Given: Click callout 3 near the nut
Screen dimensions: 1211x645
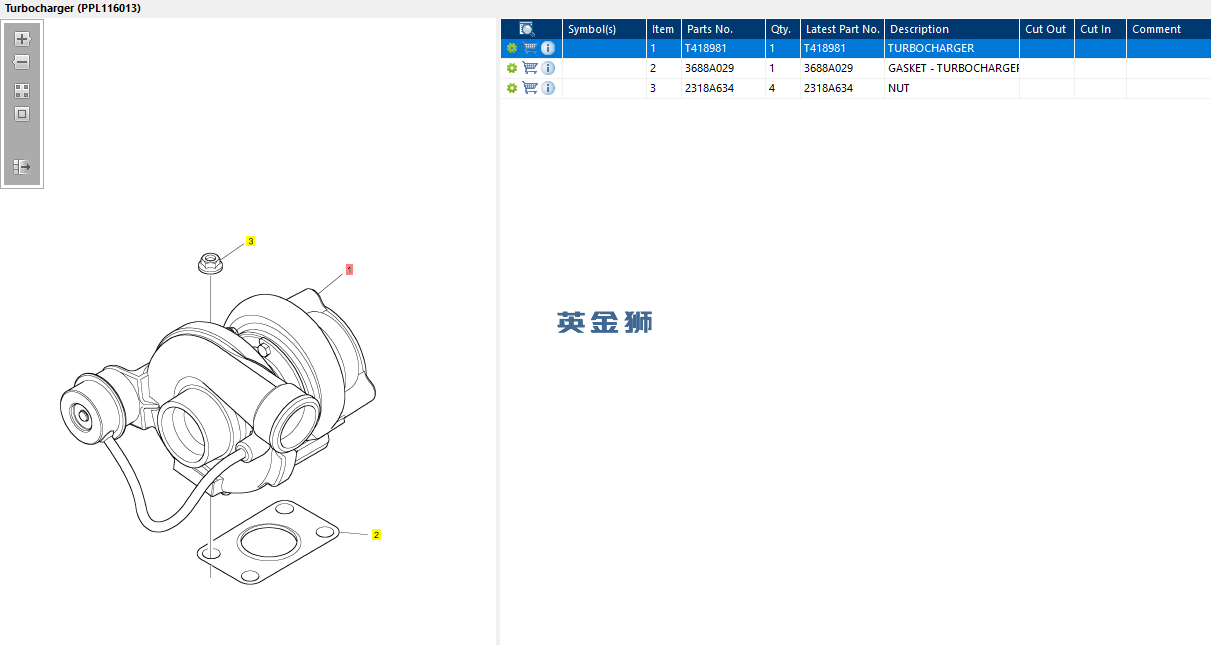Looking at the screenshot, I should [250, 241].
